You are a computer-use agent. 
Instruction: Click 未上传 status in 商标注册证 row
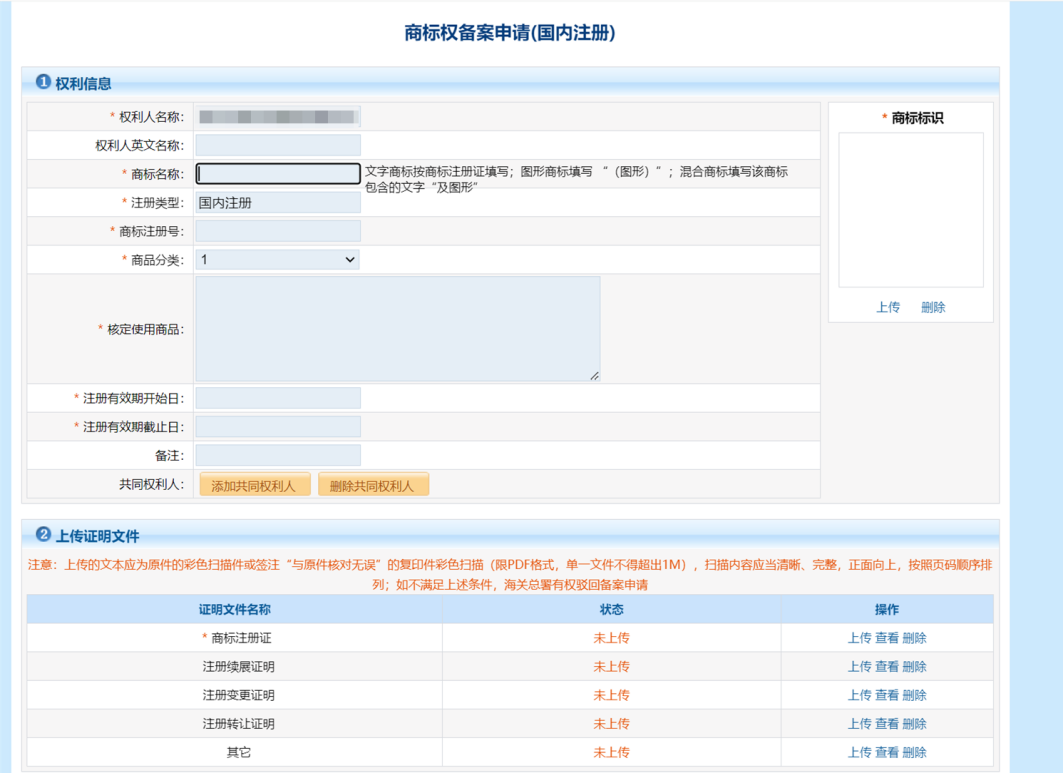pyautogui.click(x=611, y=638)
